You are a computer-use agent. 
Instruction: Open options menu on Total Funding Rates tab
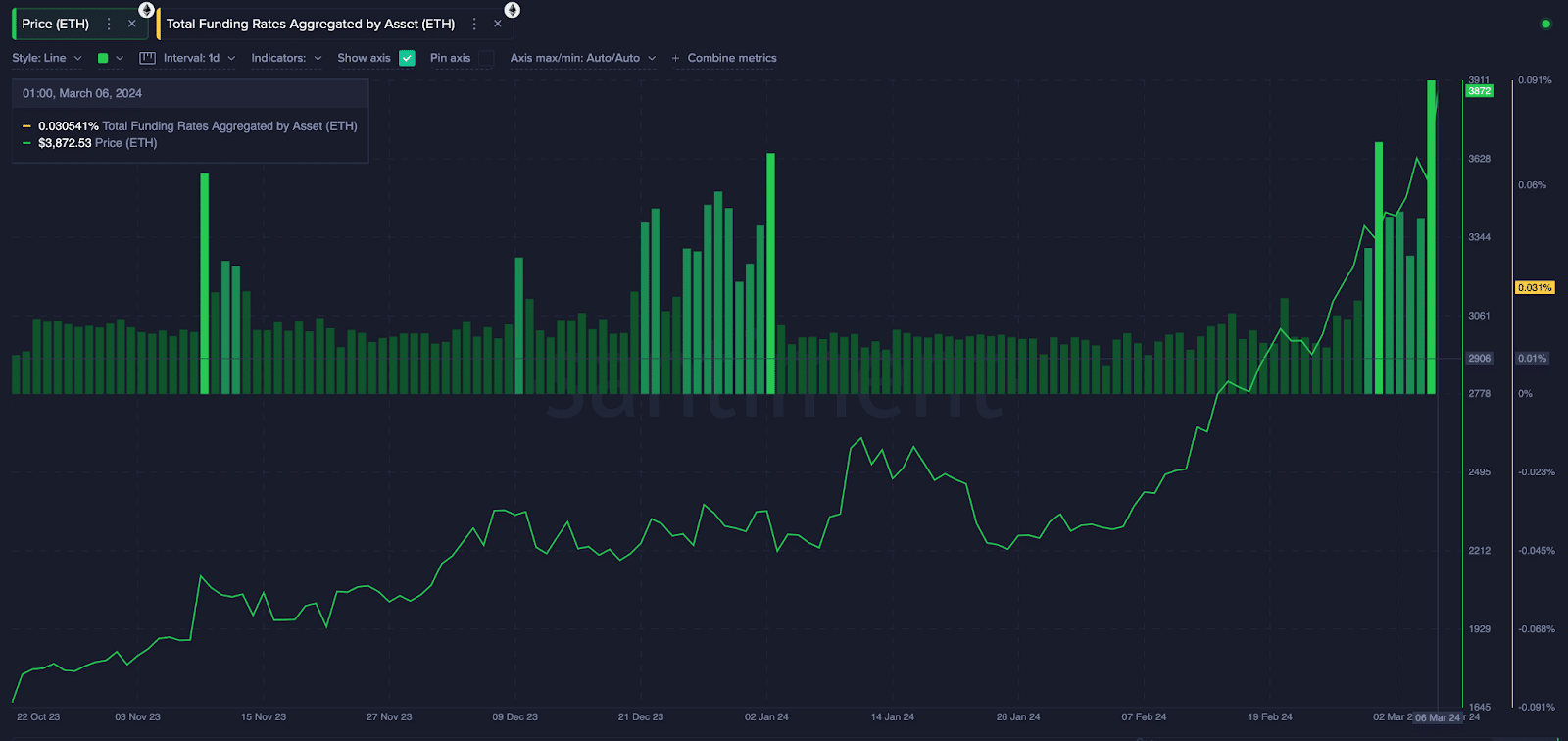pos(474,24)
